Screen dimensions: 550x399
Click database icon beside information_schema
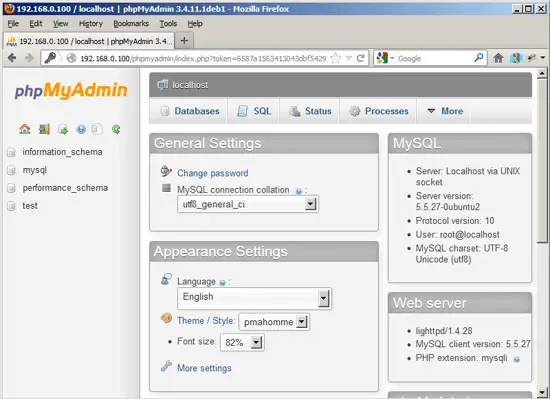point(12,152)
